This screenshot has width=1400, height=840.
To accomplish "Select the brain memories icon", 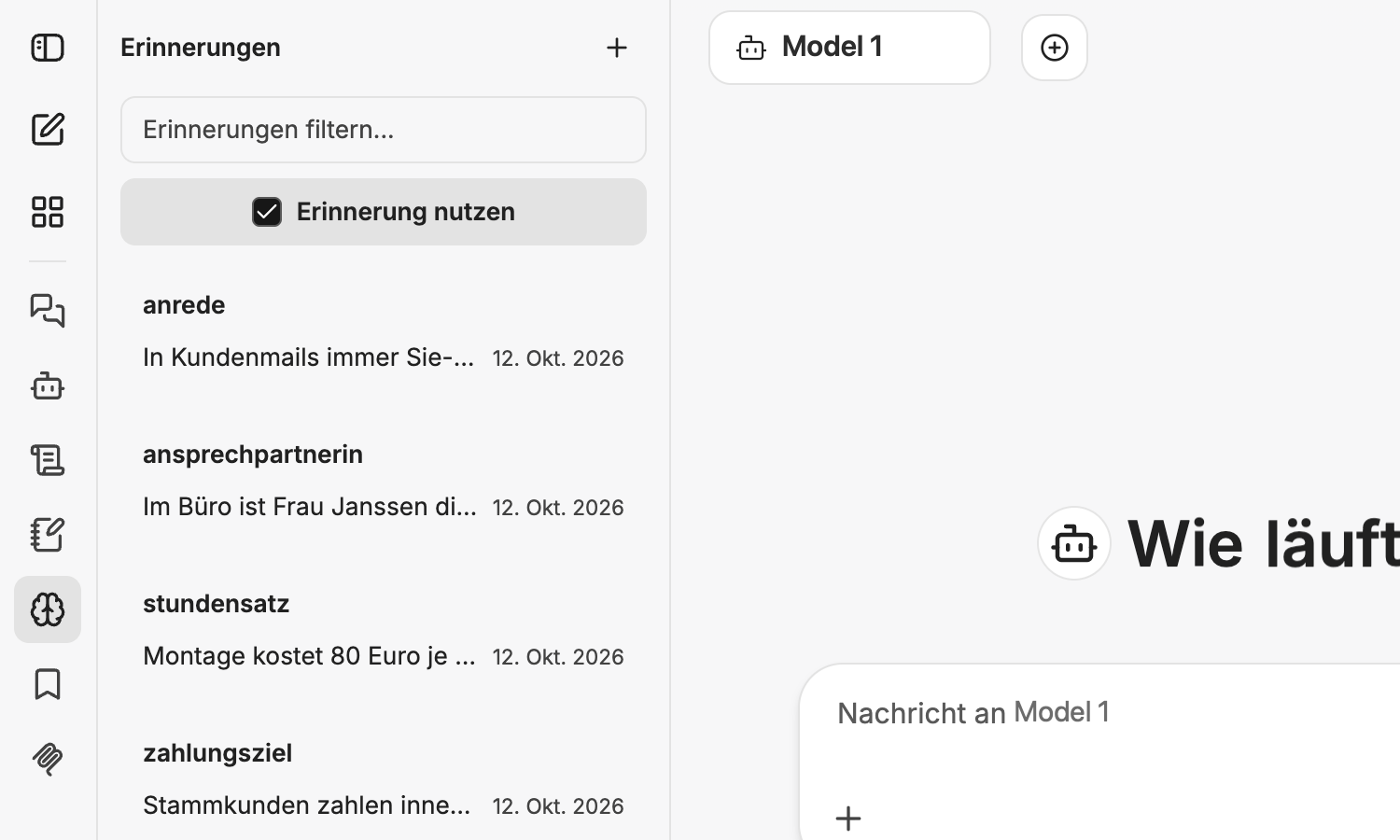I will click(x=48, y=609).
